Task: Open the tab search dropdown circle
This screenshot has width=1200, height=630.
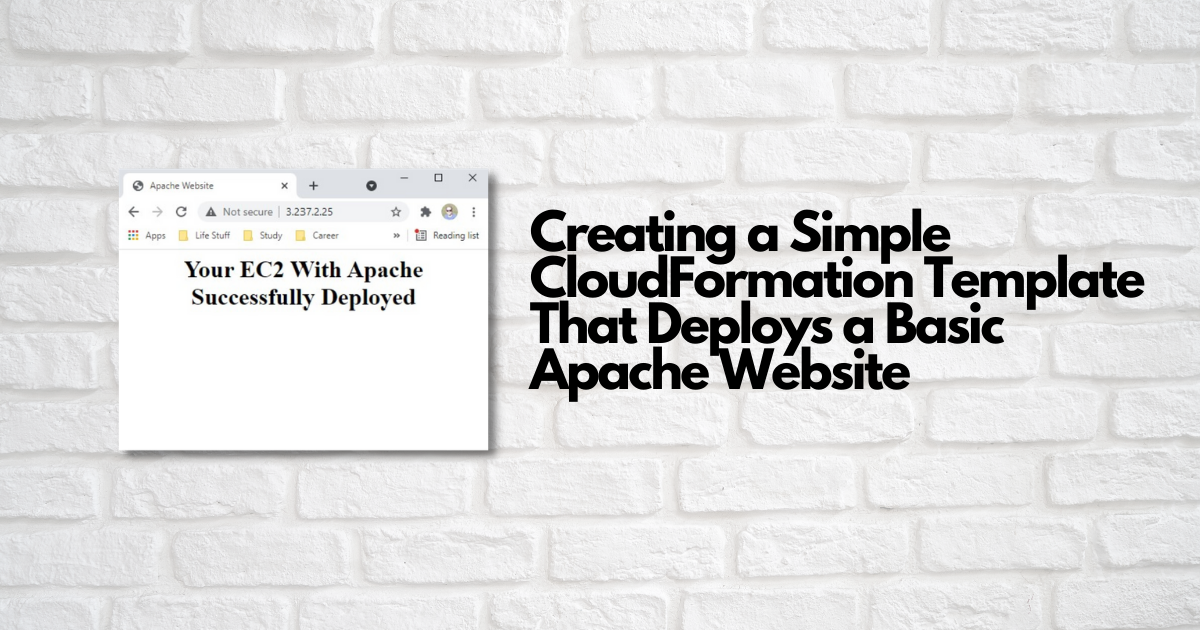Action: point(371,186)
